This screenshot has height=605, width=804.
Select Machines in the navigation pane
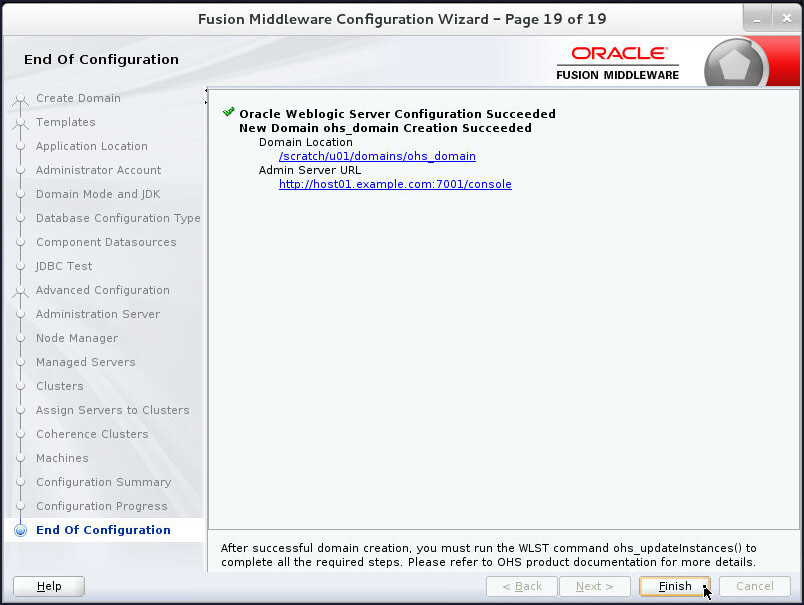pos(62,458)
